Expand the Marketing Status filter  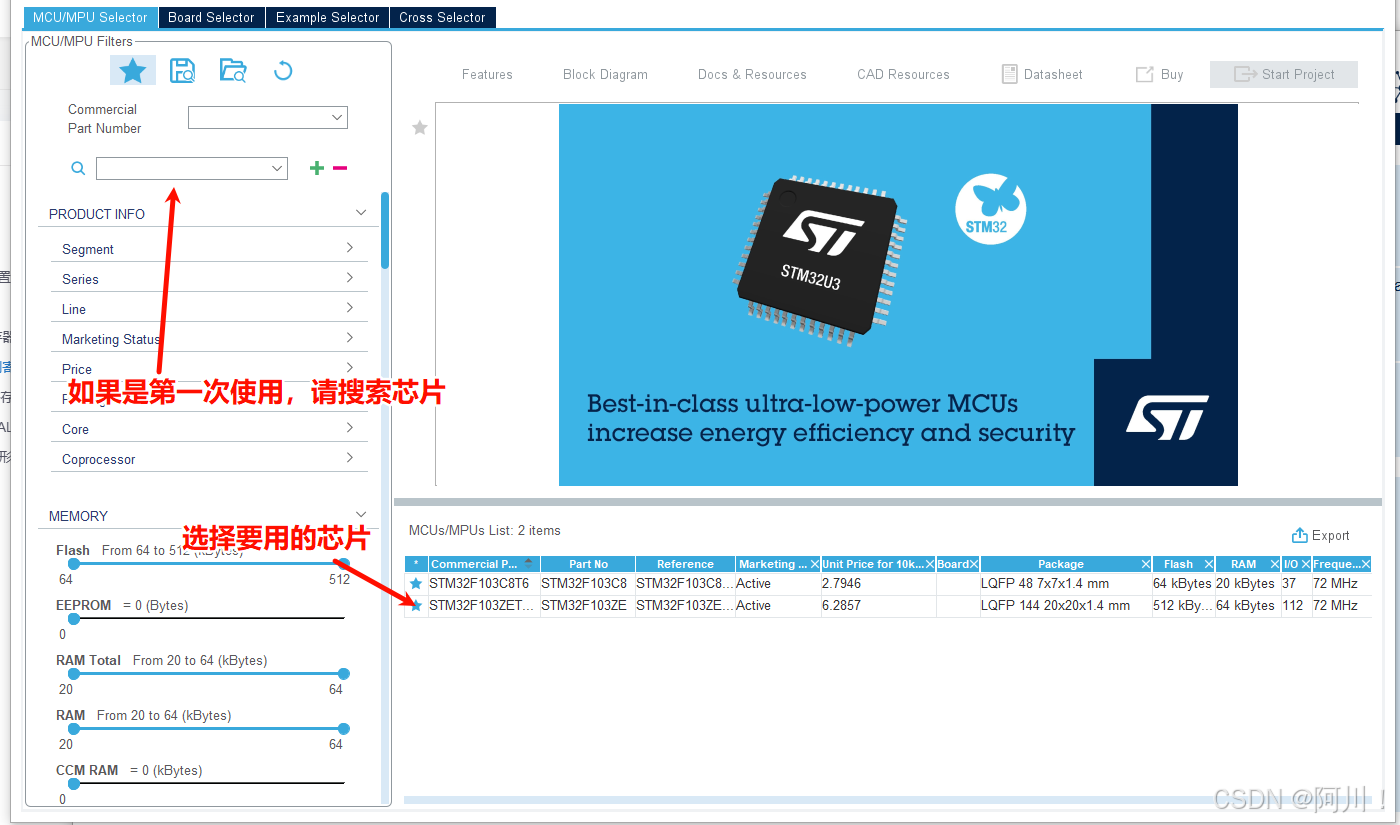pyautogui.click(x=349, y=338)
